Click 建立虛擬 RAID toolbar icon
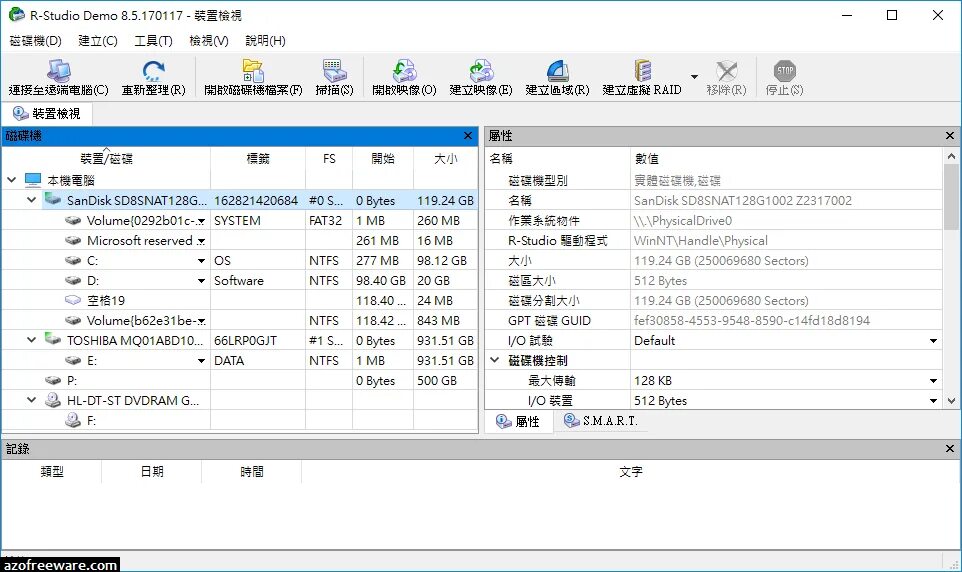The height and width of the screenshot is (572, 962). pyautogui.click(x=642, y=71)
